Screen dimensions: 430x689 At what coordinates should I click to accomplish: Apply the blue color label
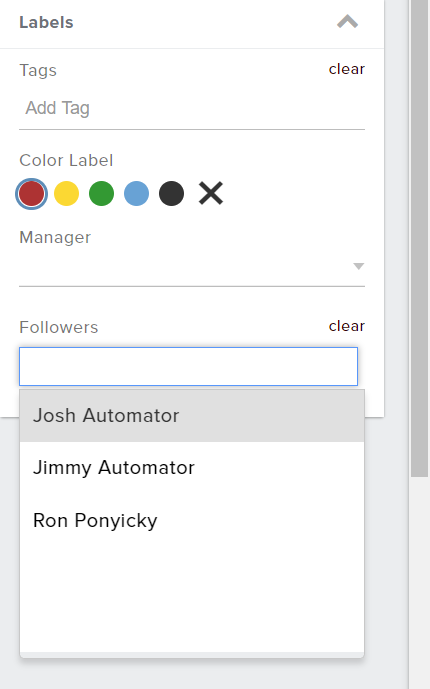137,193
